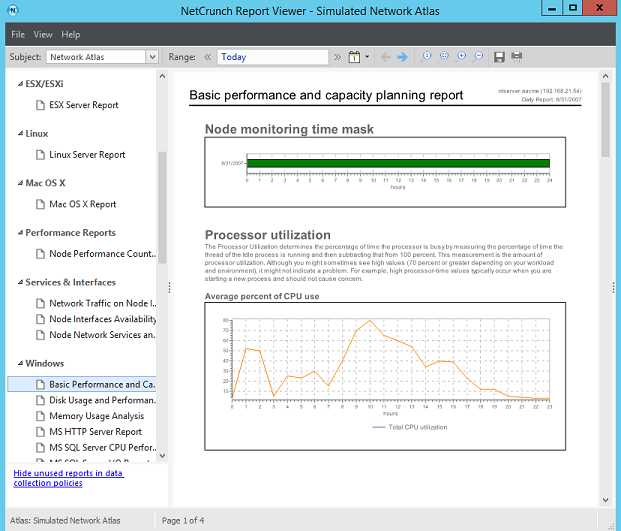Click the Page 1 of 4 status text
This screenshot has height=531, width=621.
tap(183, 521)
